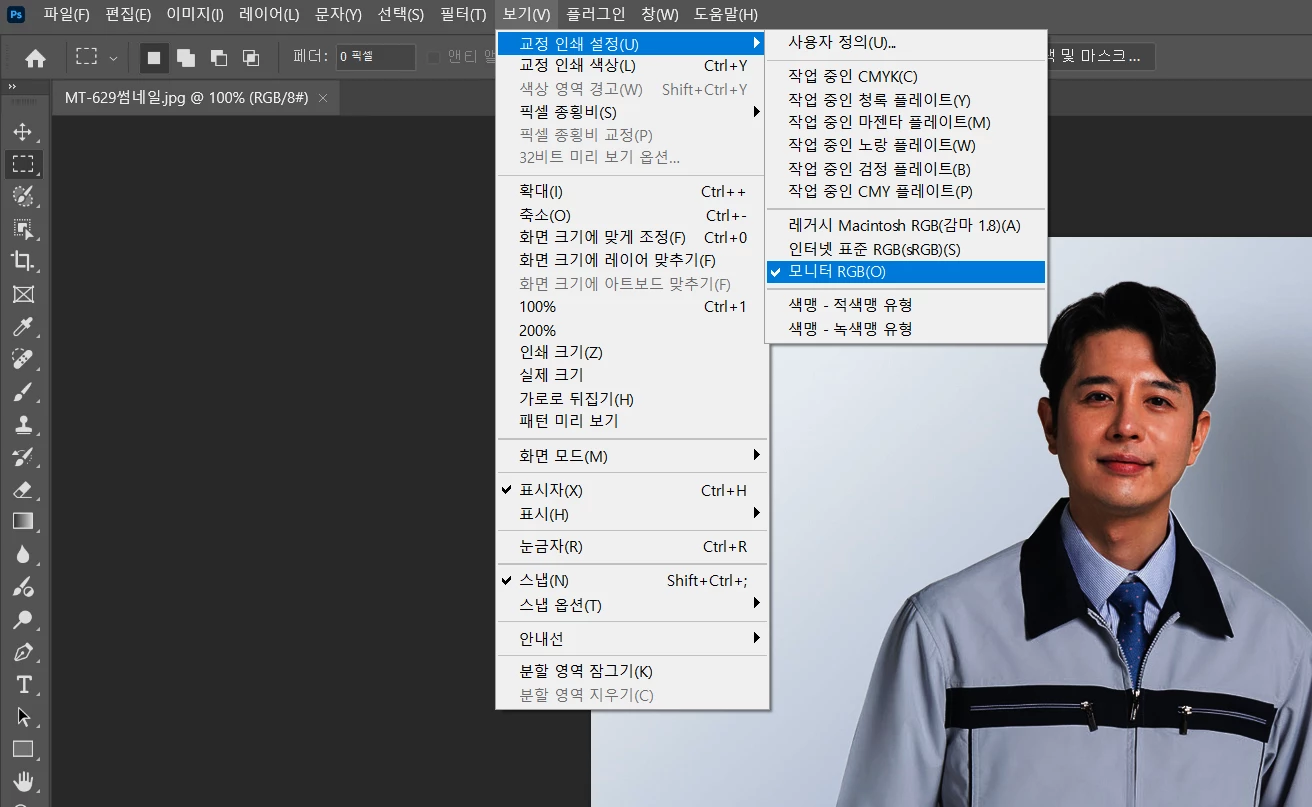
Task: Select the Frame tool
Action: [23, 294]
